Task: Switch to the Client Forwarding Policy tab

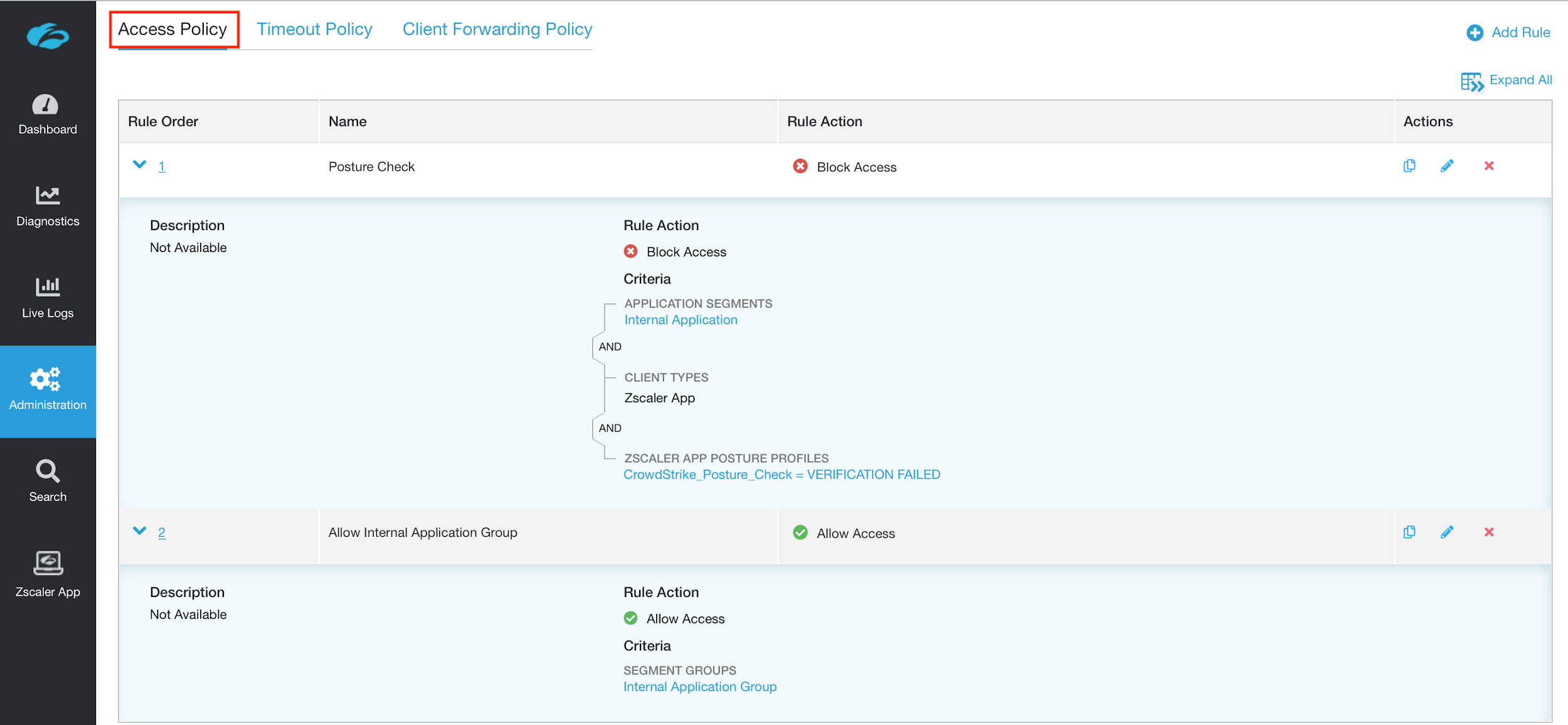Action: pyautogui.click(x=497, y=29)
